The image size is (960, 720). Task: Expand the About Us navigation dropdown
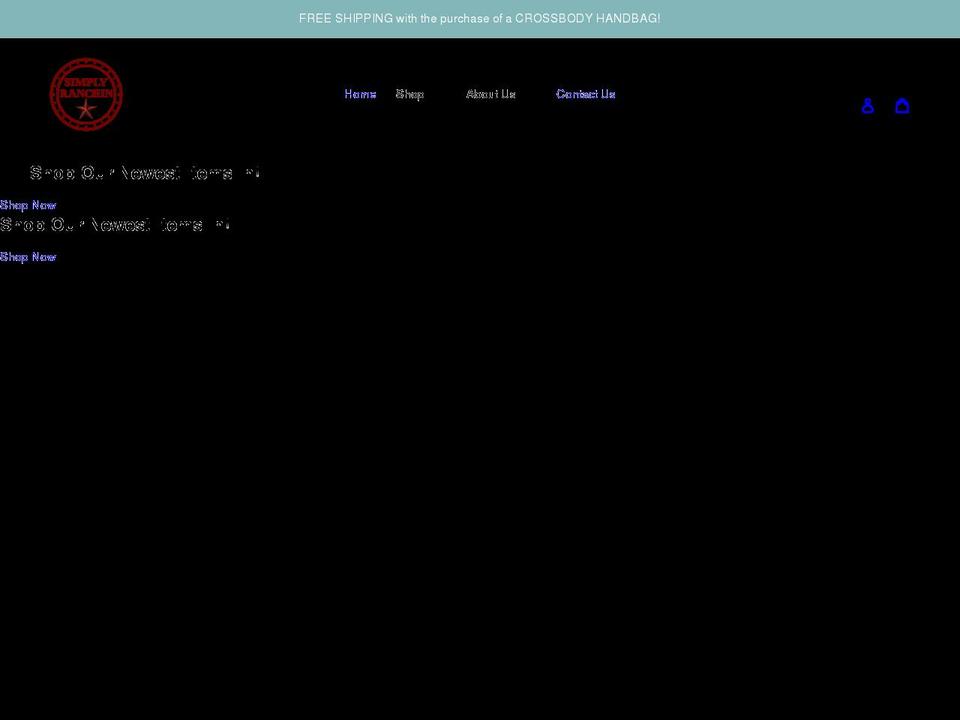(x=490, y=94)
